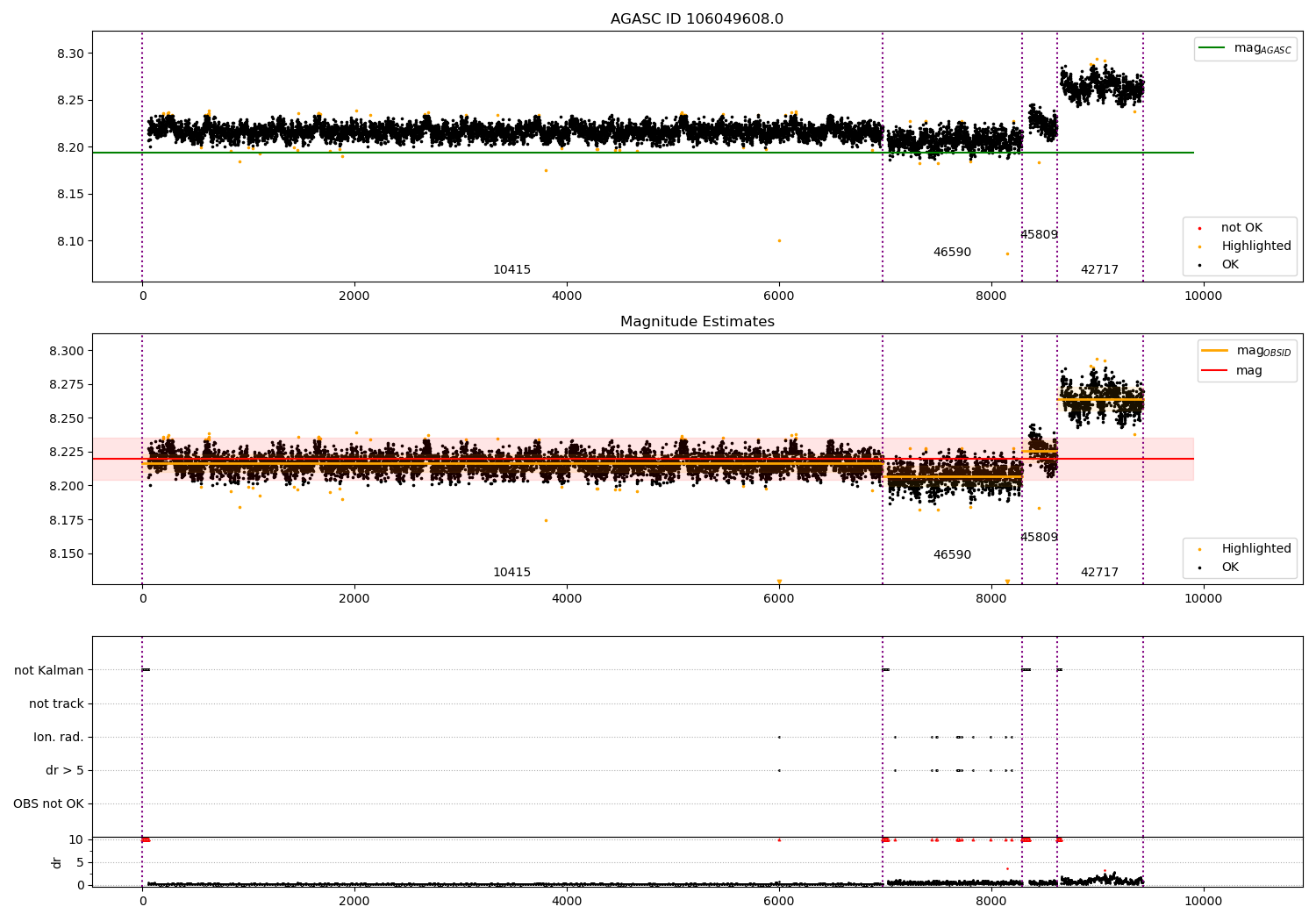Image resolution: width=1316 pixels, height=921 pixels.
Task: Click obsid label 10415 in the Magnitude Estimates plot
Action: coord(511,573)
